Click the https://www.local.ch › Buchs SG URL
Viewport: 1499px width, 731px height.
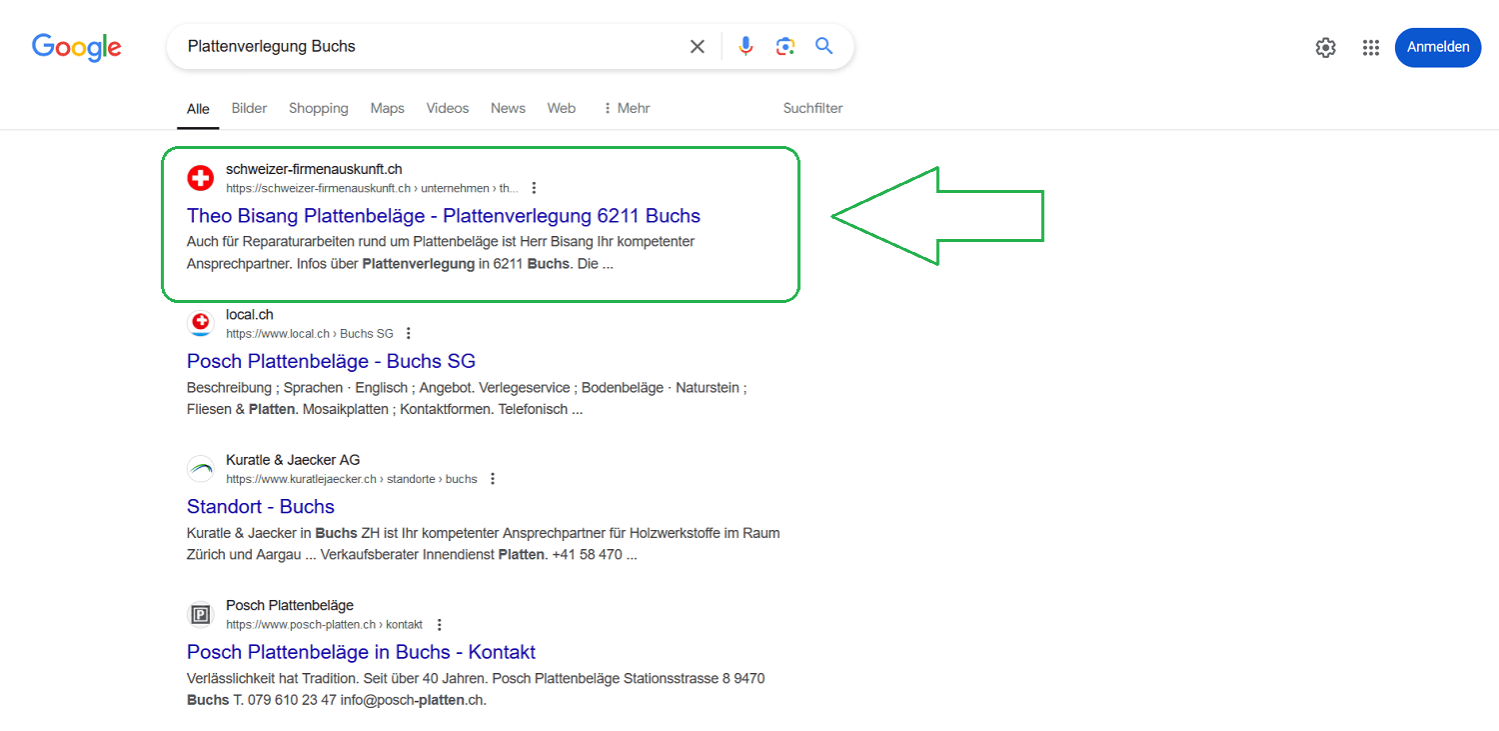309,334
